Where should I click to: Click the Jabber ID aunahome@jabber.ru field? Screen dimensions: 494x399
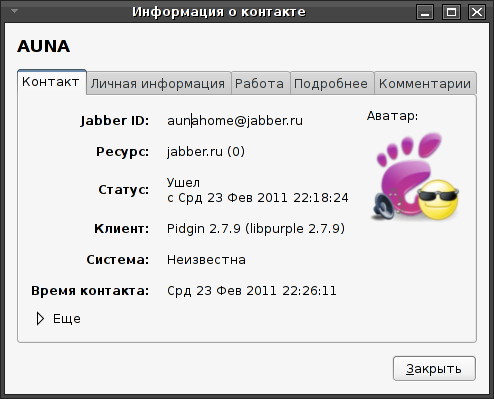(235, 121)
